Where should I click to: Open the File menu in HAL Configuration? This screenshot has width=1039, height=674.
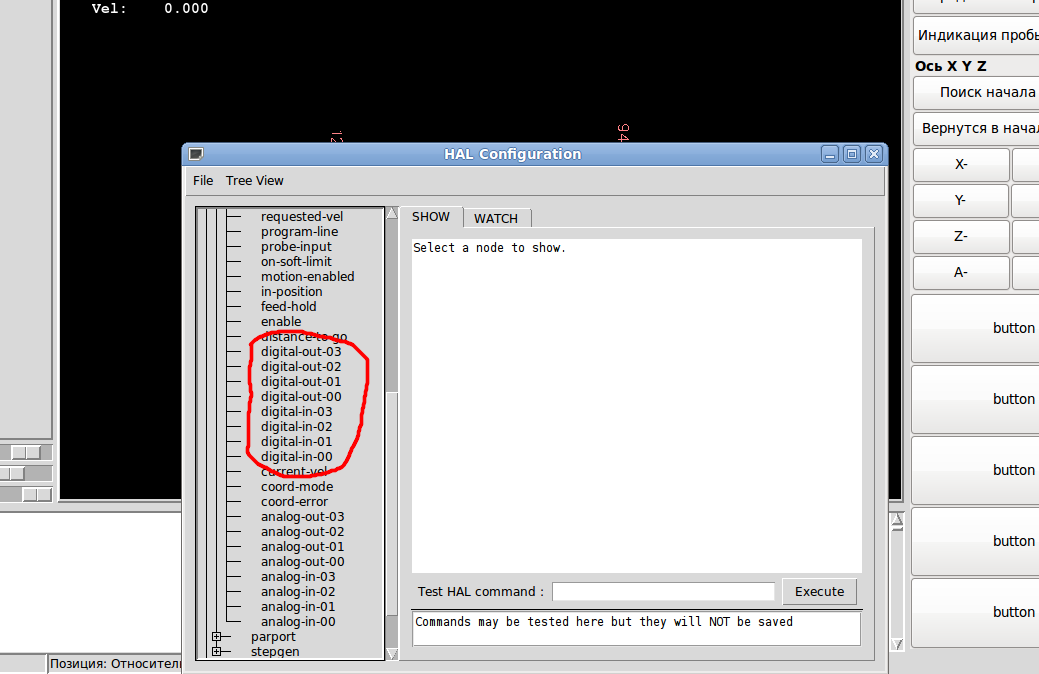tap(203, 180)
